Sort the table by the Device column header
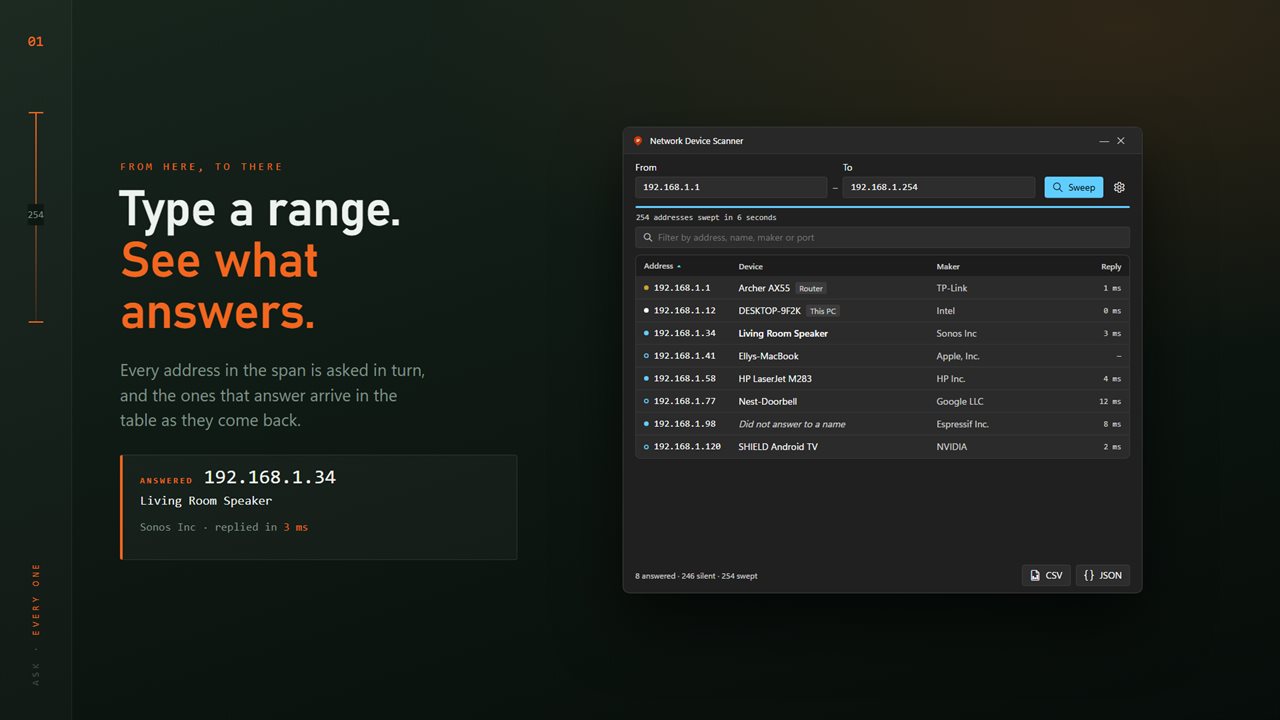The height and width of the screenshot is (720, 1280). pos(751,266)
